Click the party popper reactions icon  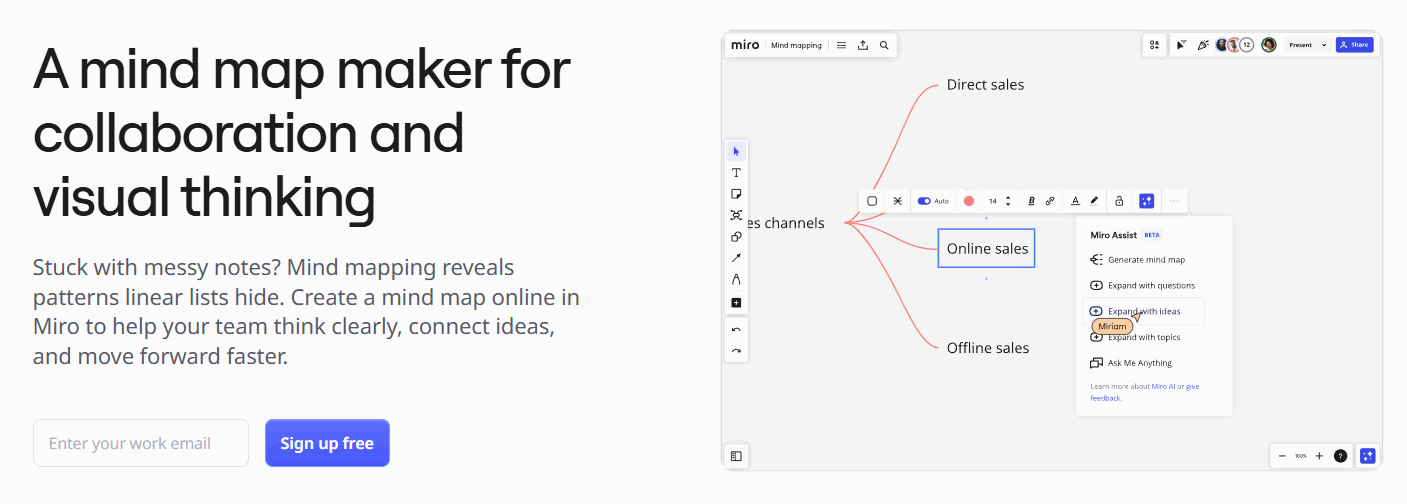pos(1203,45)
